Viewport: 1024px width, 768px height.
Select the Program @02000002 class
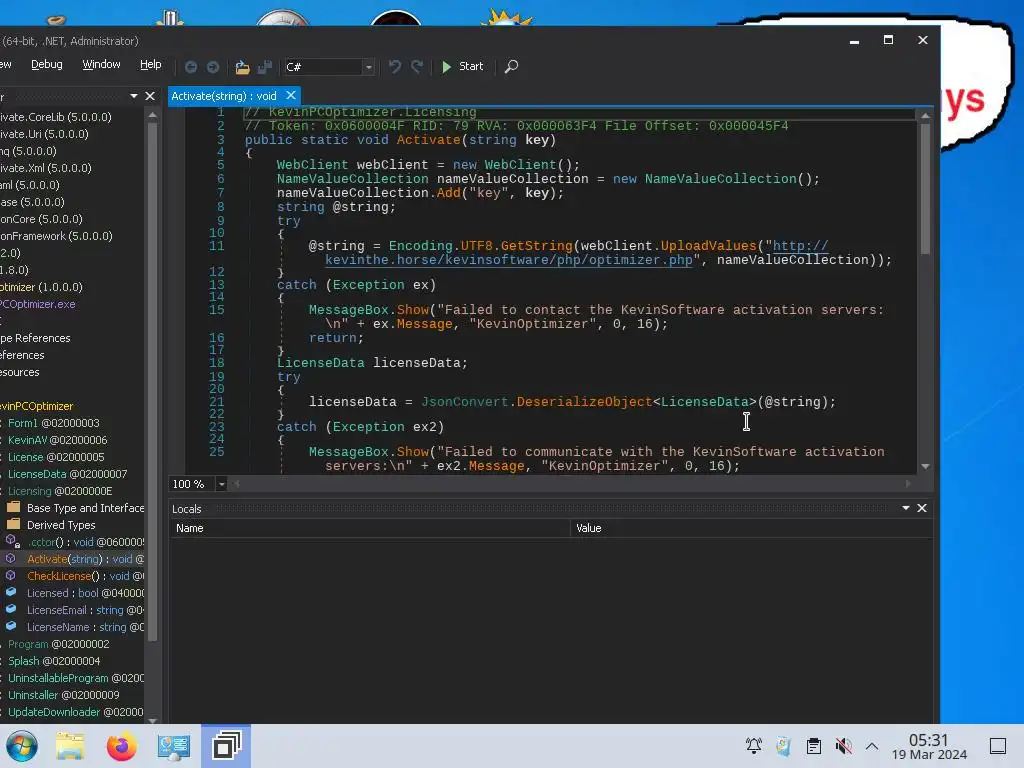tap(59, 644)
